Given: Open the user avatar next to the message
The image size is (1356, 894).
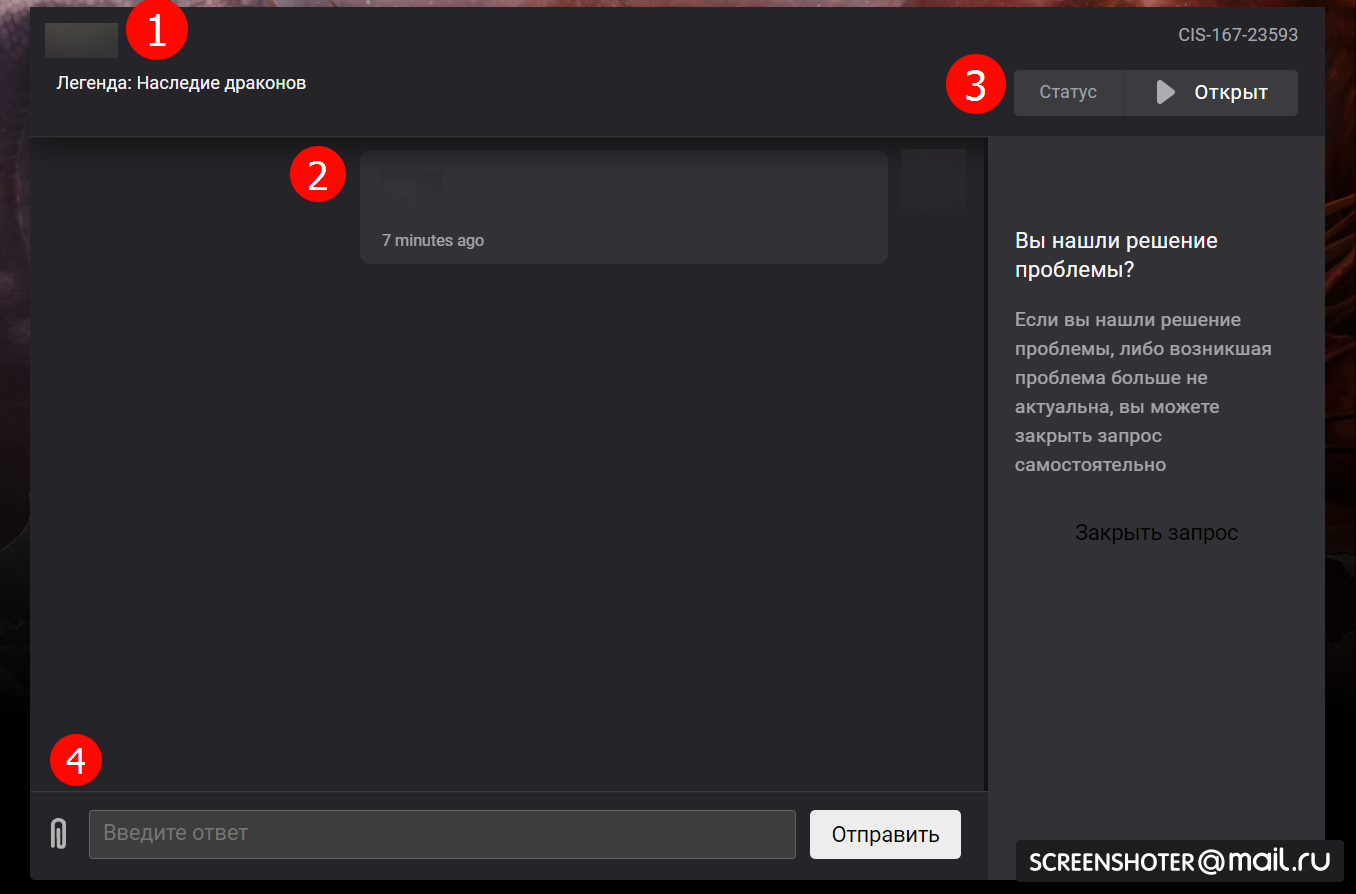Looking at the screenshot, I should [933, 181].
